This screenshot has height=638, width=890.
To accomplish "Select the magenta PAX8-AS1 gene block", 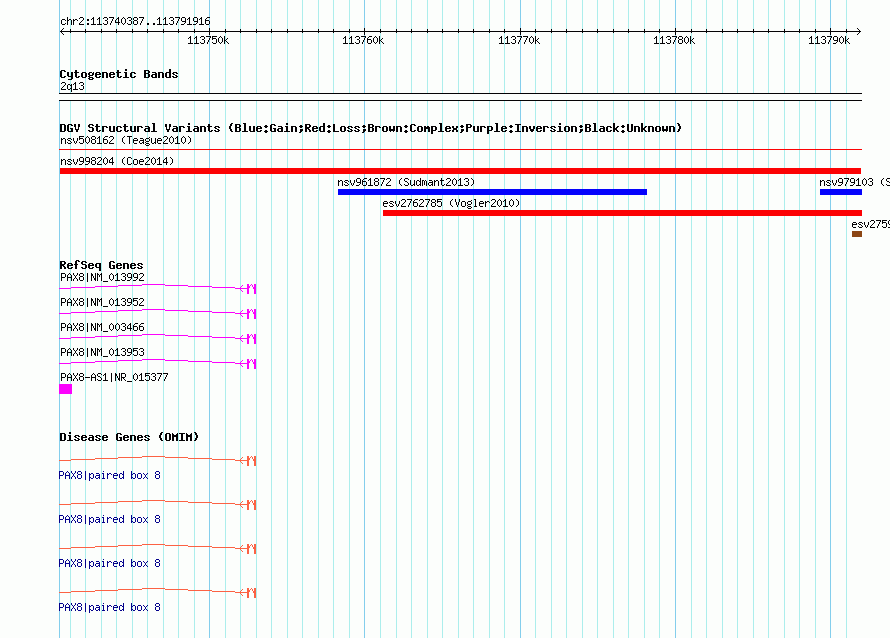I will 66,389.
